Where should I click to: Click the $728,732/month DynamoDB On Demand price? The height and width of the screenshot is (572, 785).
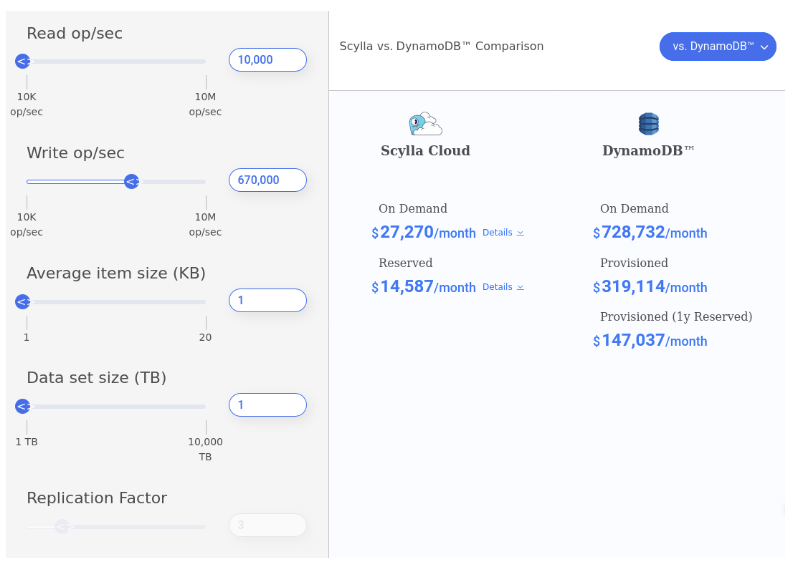click(650, 233)
